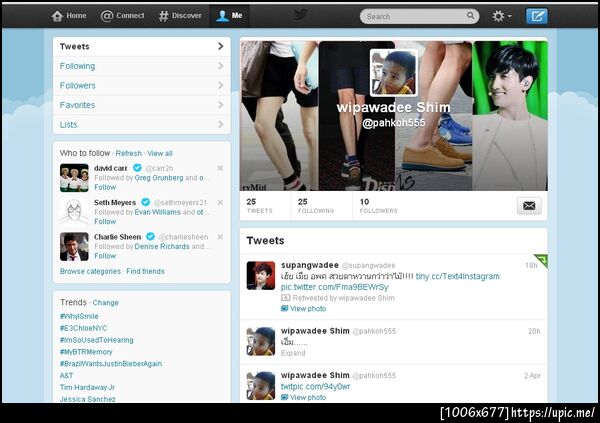600x423 pixels.
Task: Select Tweets in the profile sidebar
Action: [x=142, y=47]
